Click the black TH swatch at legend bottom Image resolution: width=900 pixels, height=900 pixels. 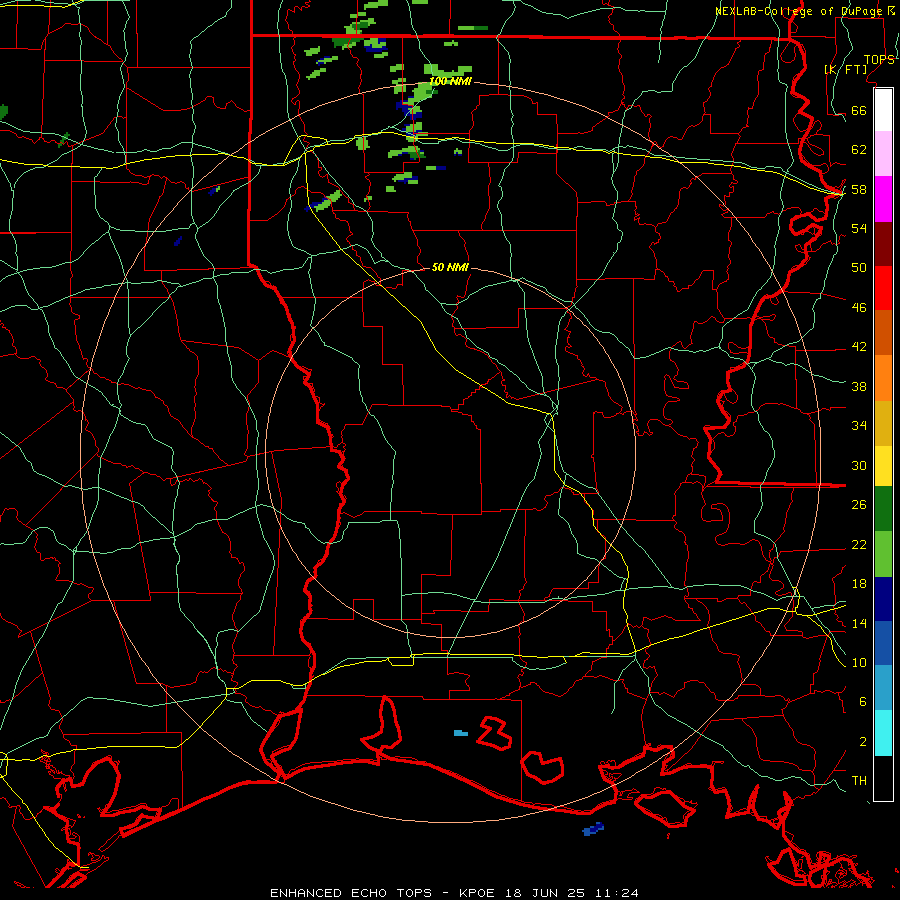coord(883,778)
